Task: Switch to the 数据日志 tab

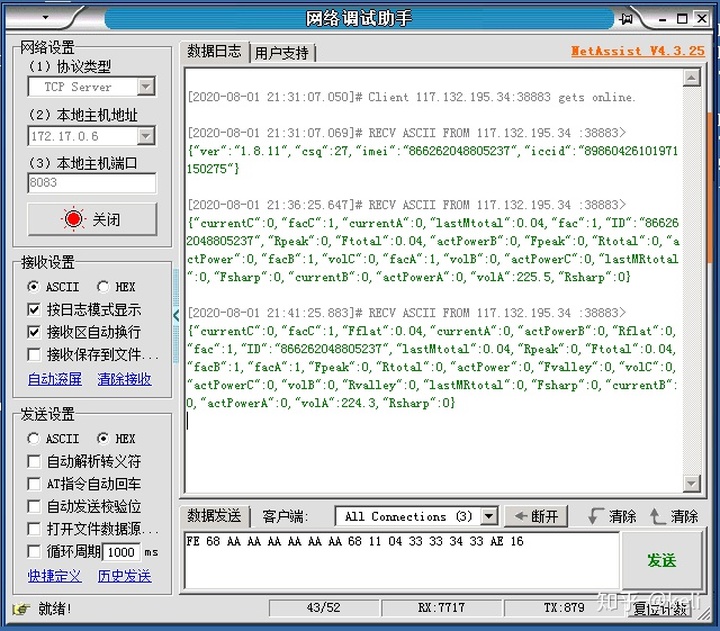Action: click(214, 51)
